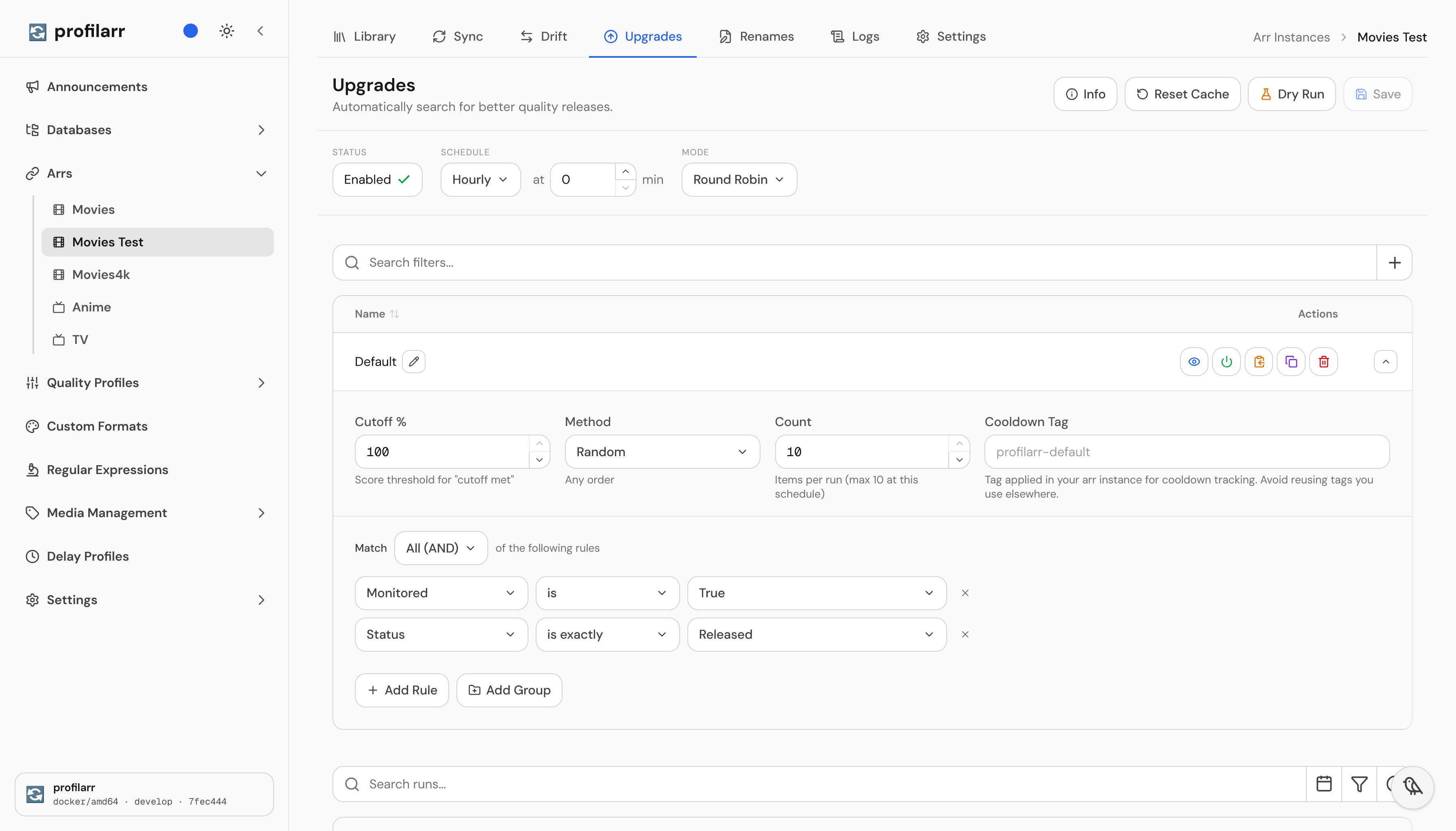
Task: Click the Reset Cache button
Action: tap(1182, 94)
